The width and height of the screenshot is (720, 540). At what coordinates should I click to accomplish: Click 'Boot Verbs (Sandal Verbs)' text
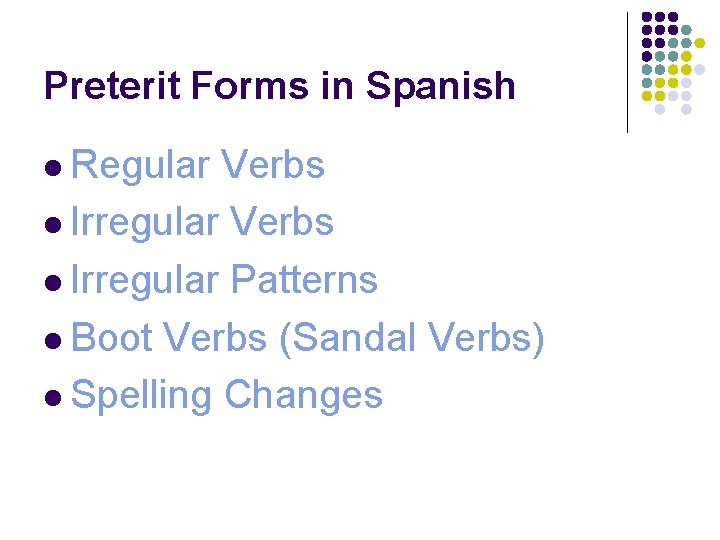click(x=308, y=338)
